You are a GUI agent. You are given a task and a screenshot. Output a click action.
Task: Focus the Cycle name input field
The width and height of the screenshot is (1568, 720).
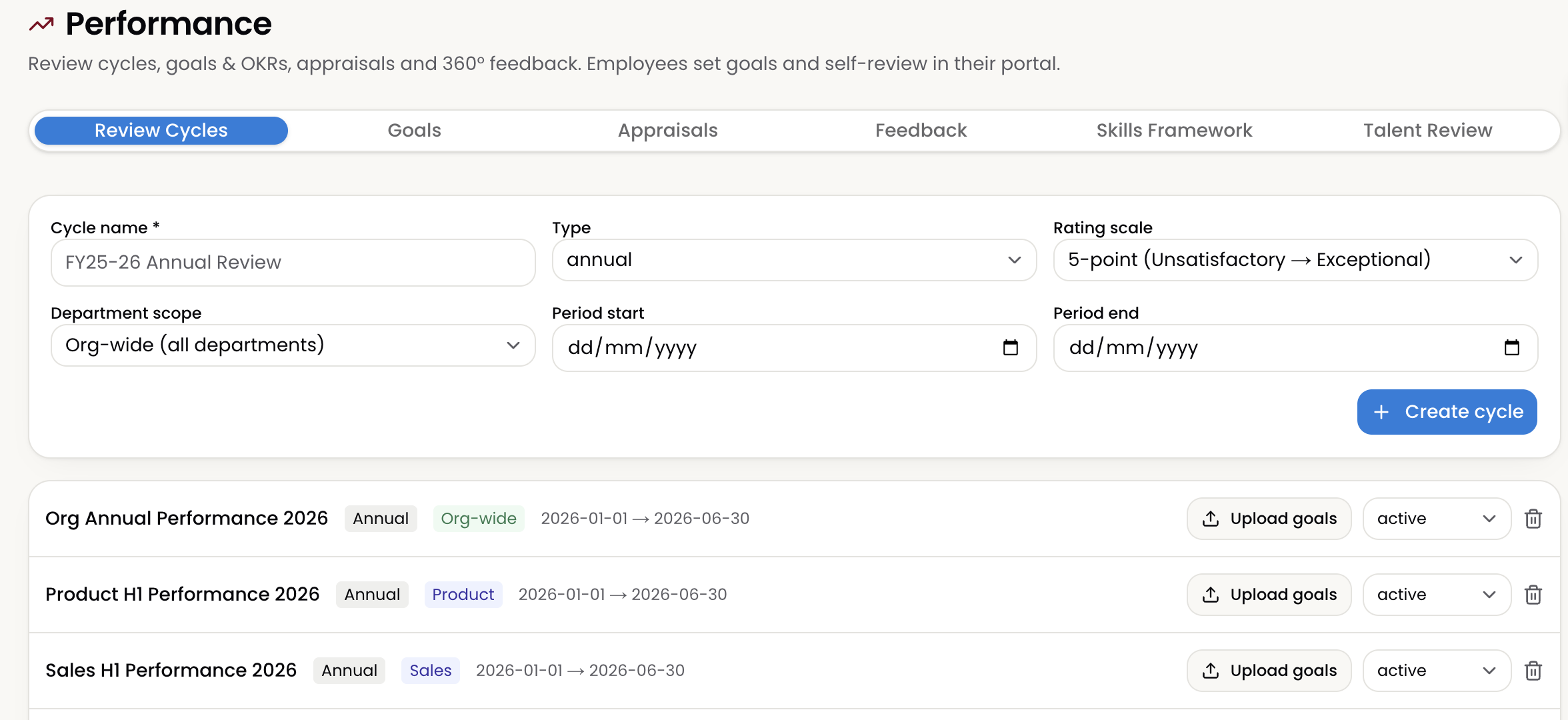pos(293,263)
